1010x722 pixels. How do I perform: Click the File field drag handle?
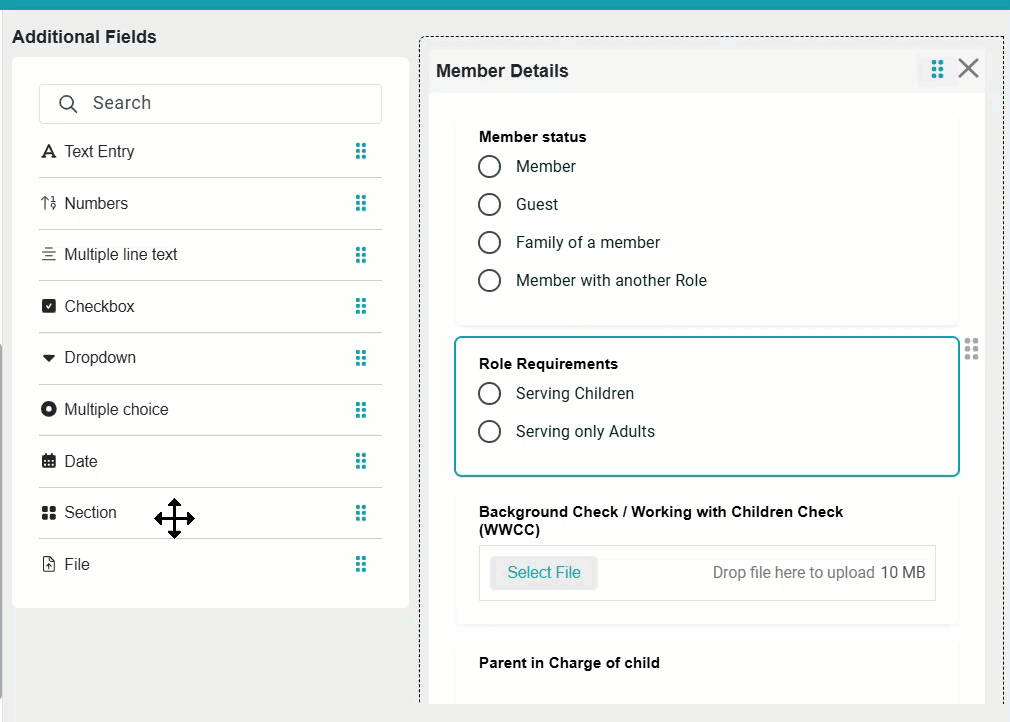pos(361,564)
